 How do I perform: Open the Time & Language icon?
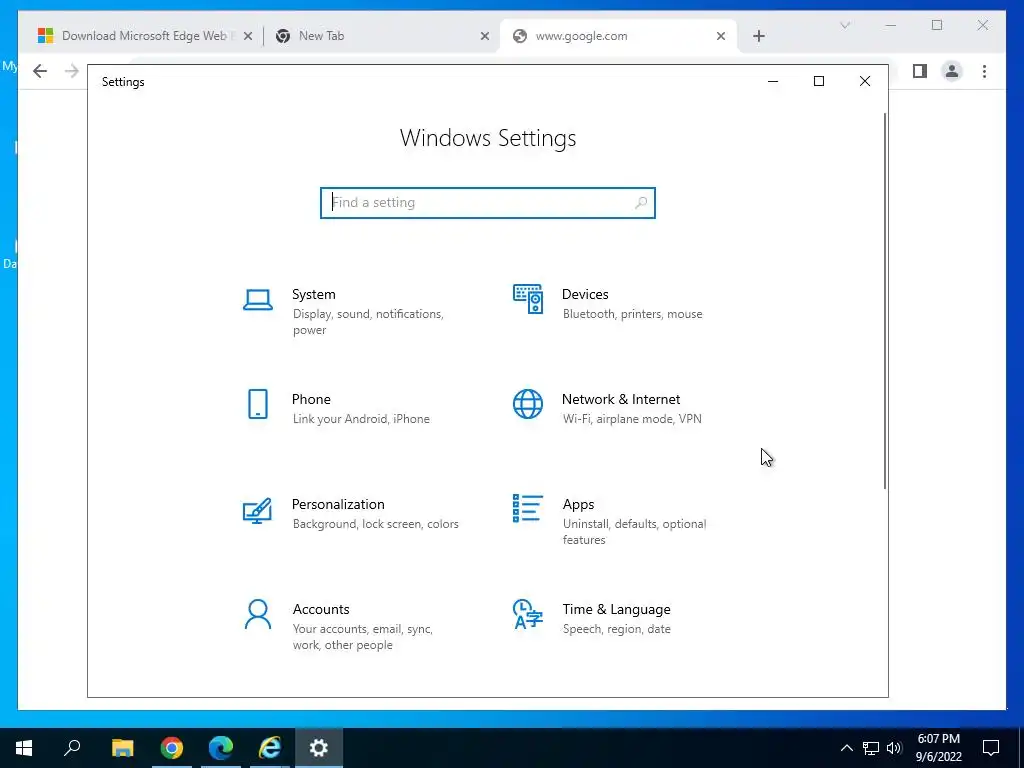[528, 615]
